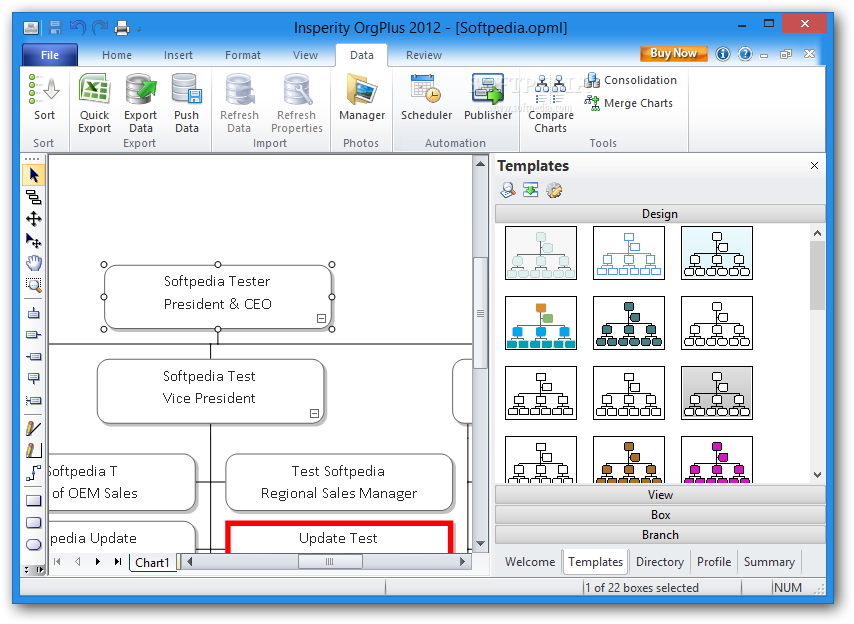Close the Templates panel
Viewport: 854px width, 624px height.
click(x=814, y=166)
